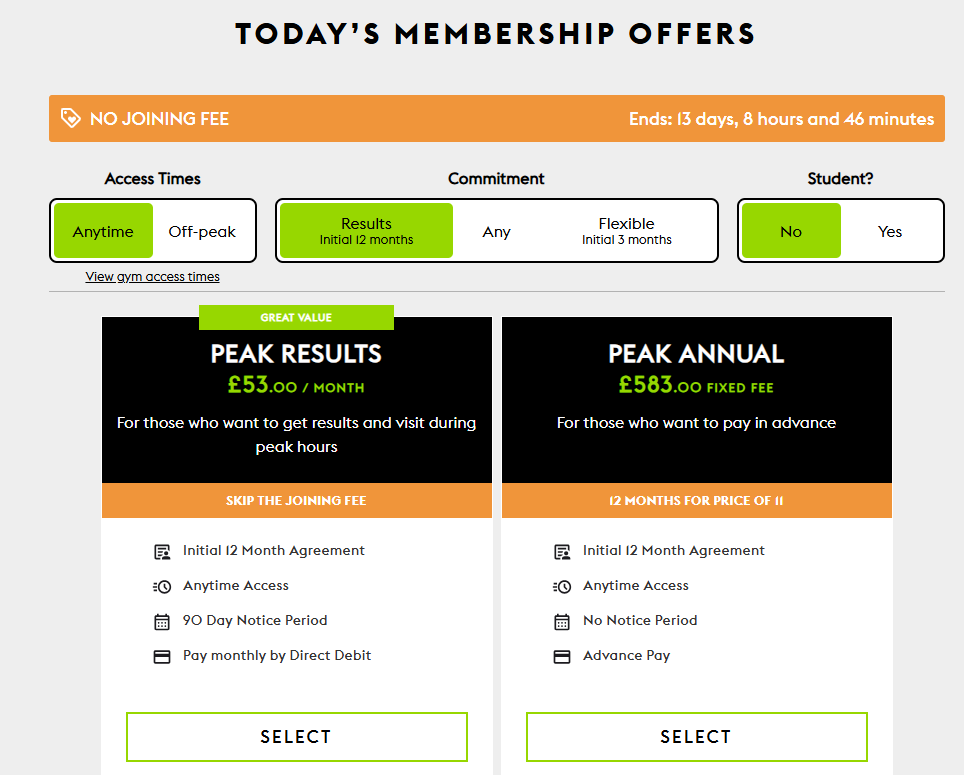Viewport: 964px width, 775px height.
Task: Open the View gym access times link
Action: [x=152, y=276]
